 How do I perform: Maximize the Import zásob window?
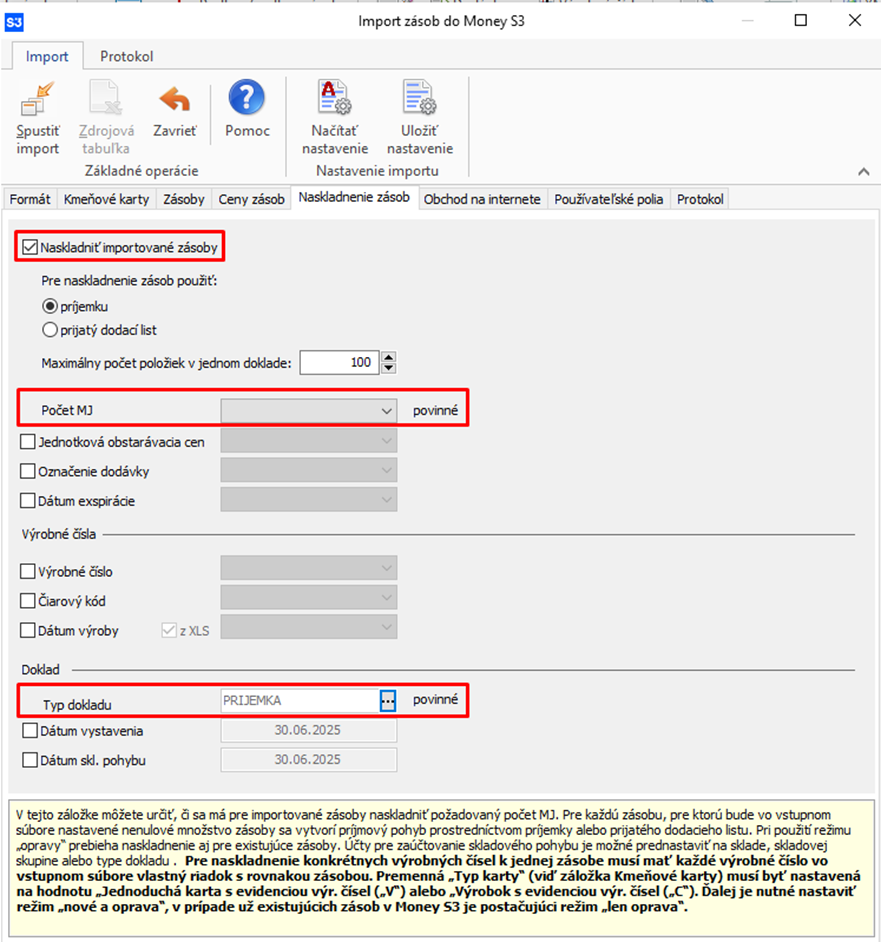coord(800,20)
